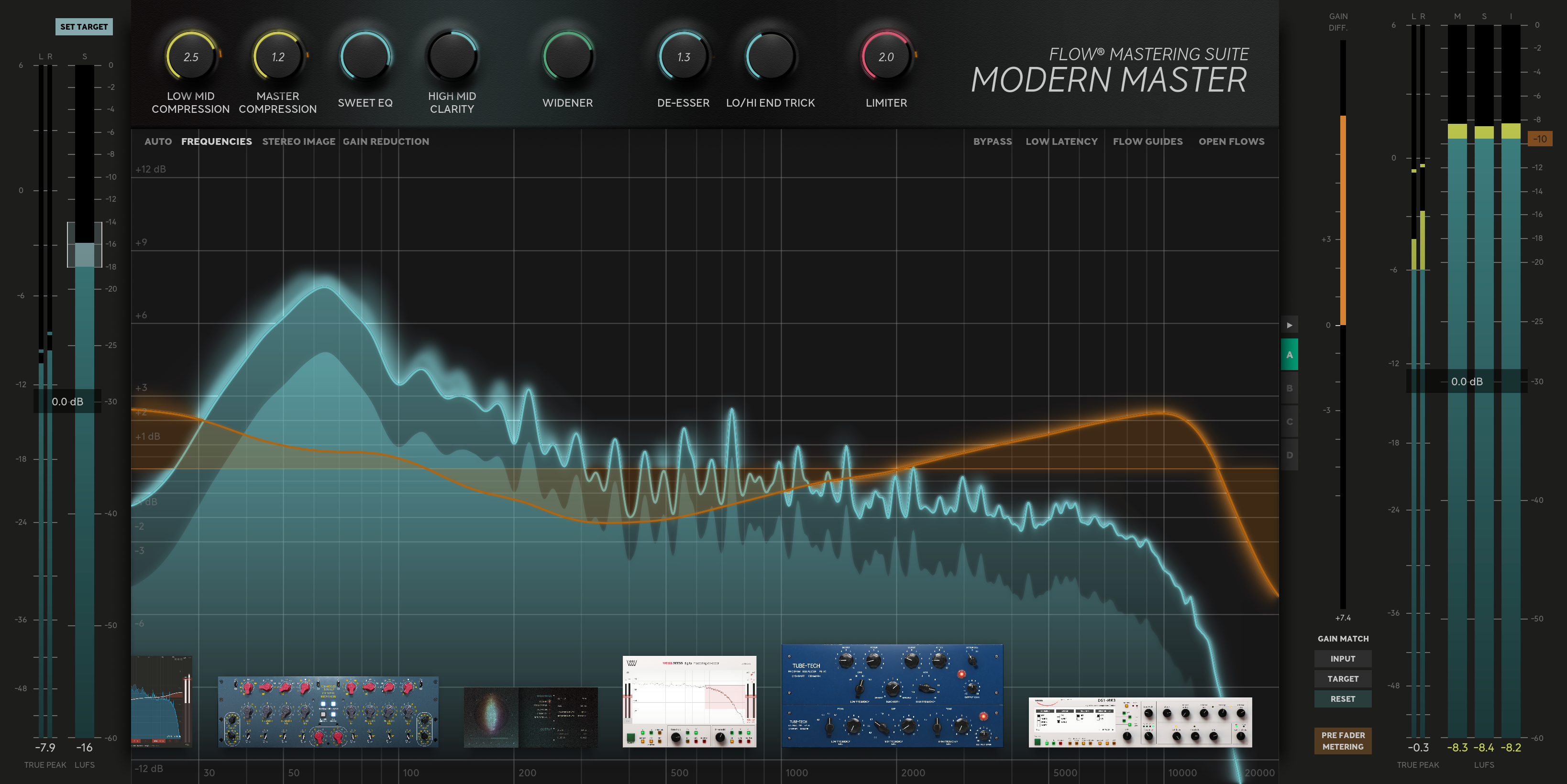
Task: Click the output true peak value -0.3
Action: 1418,748
